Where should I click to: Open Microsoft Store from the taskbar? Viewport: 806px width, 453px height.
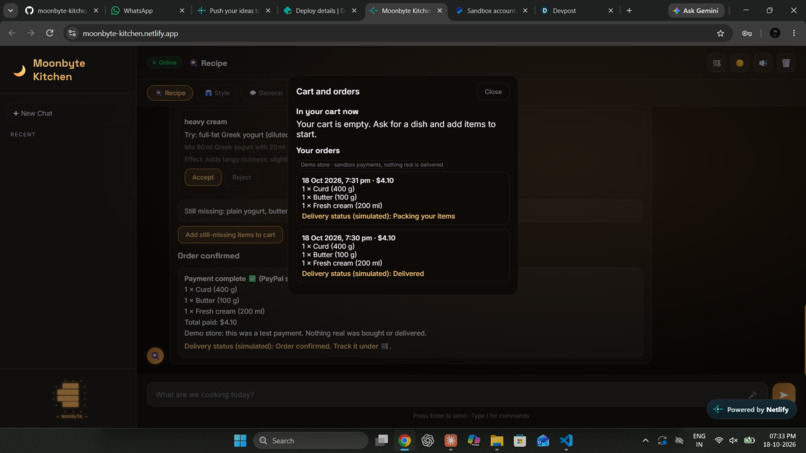coord(520,441)
